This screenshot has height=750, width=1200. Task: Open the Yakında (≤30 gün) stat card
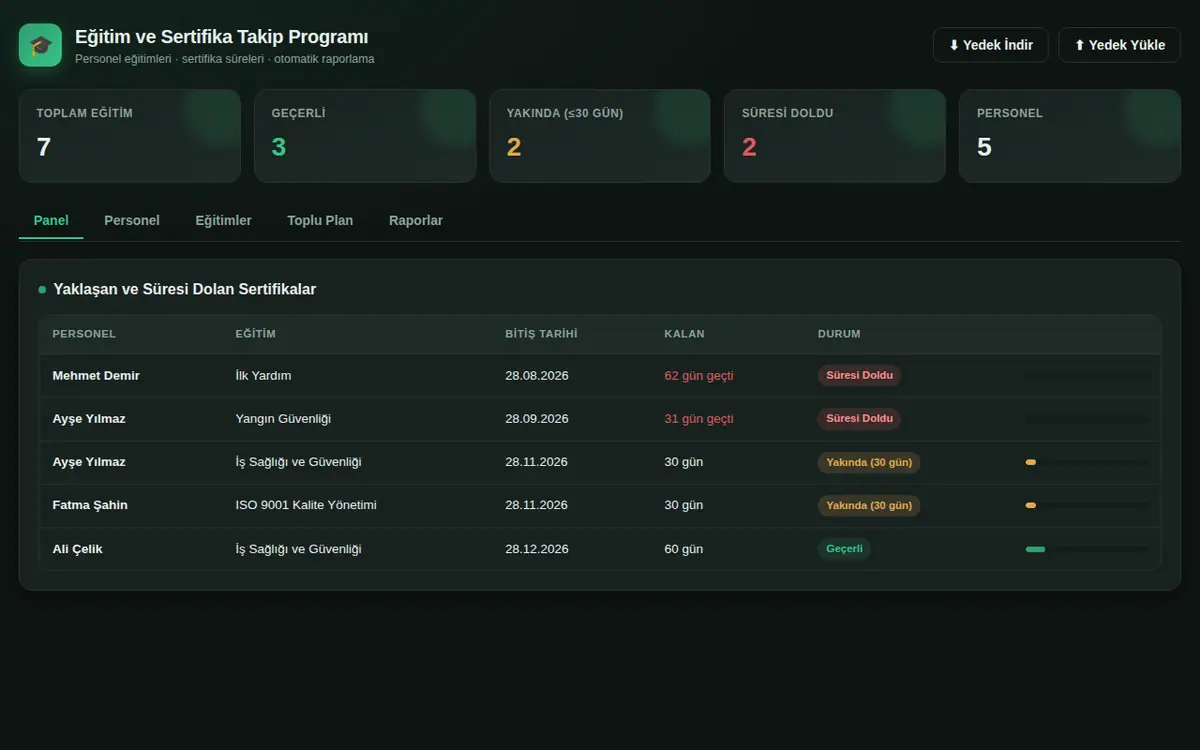[600, 136]
